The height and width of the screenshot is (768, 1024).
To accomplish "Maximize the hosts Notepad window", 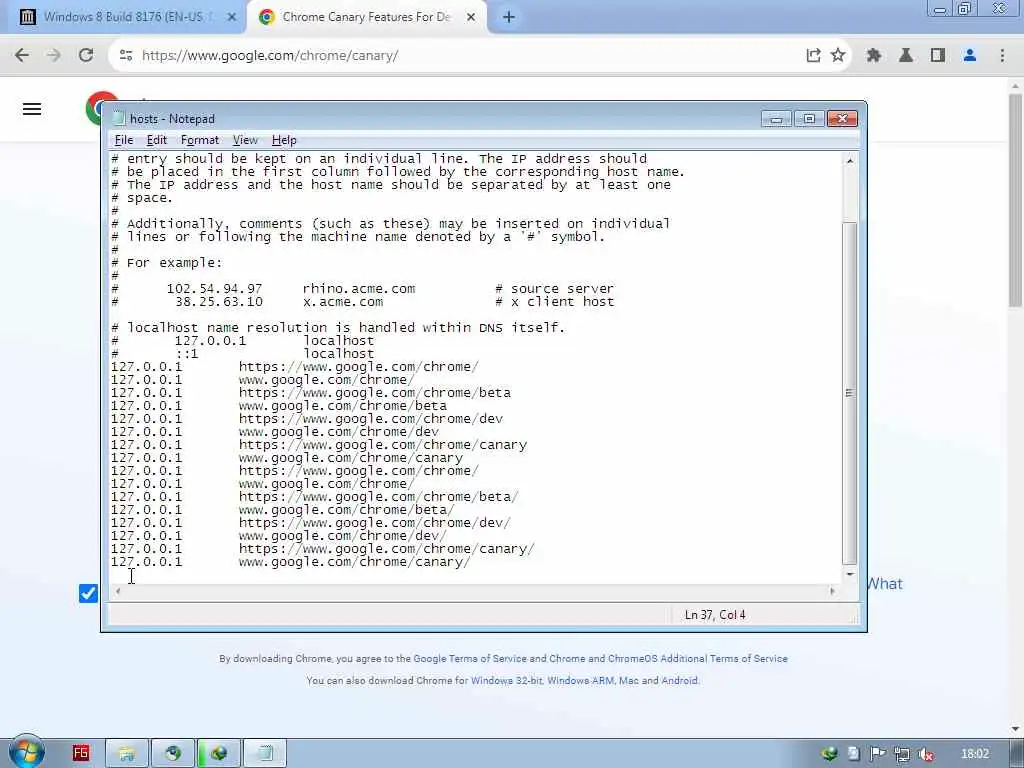I will point(809,119).
